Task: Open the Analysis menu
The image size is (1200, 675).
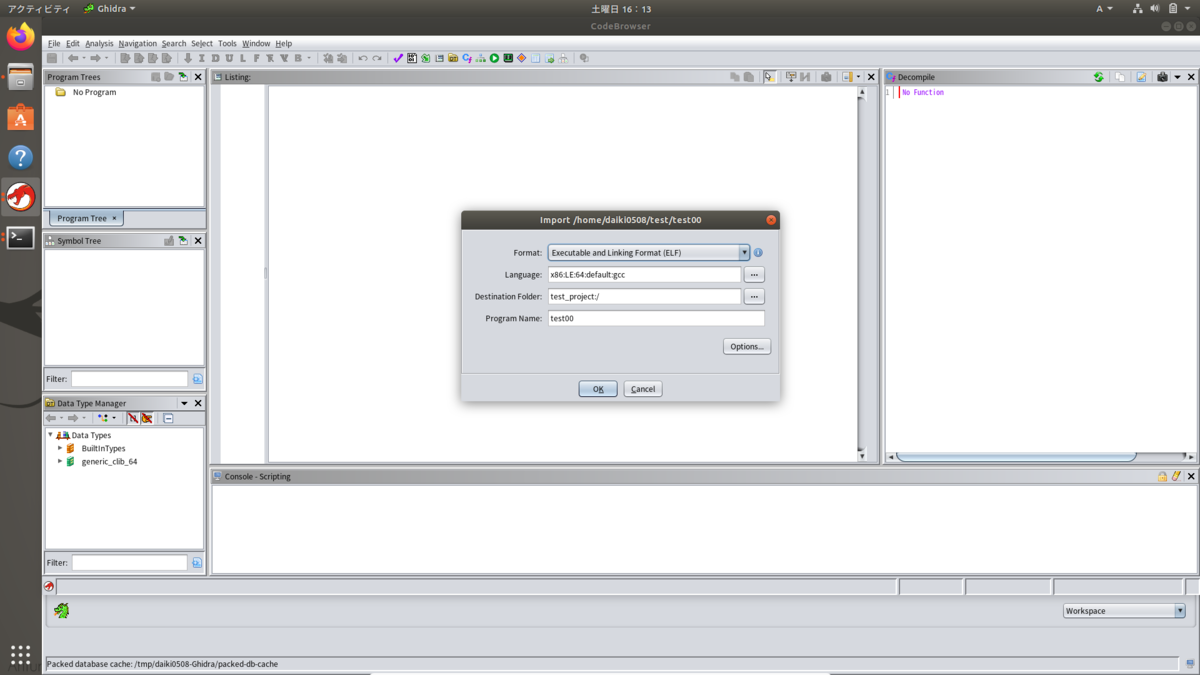Action: [x=99, y=44]
